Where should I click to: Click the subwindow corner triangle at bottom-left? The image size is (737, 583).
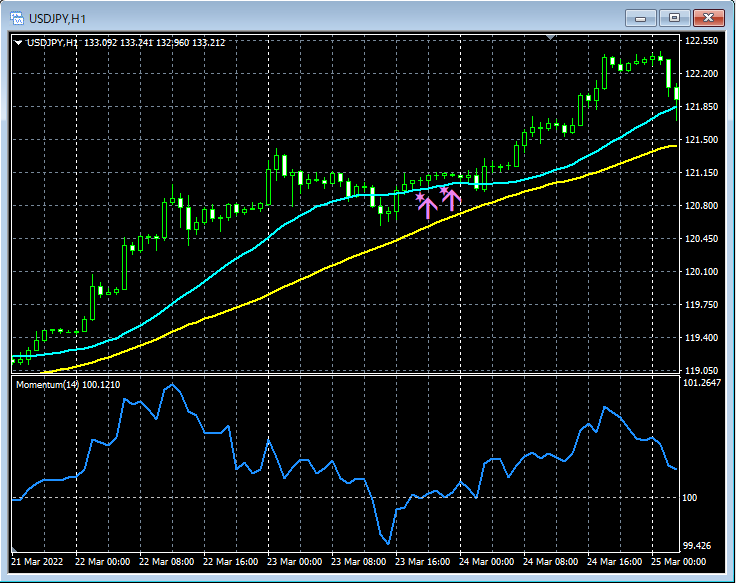14,549
